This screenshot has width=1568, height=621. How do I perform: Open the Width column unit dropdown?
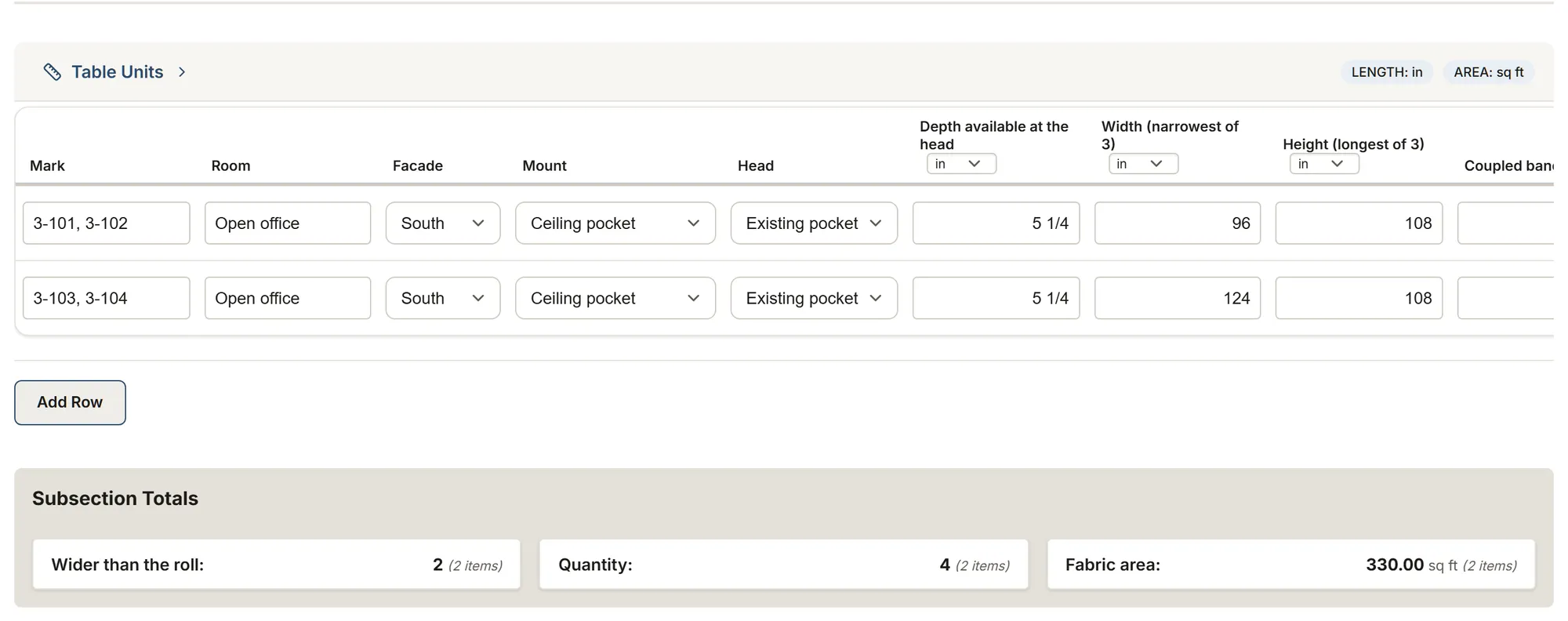(x=1143, y=164)
